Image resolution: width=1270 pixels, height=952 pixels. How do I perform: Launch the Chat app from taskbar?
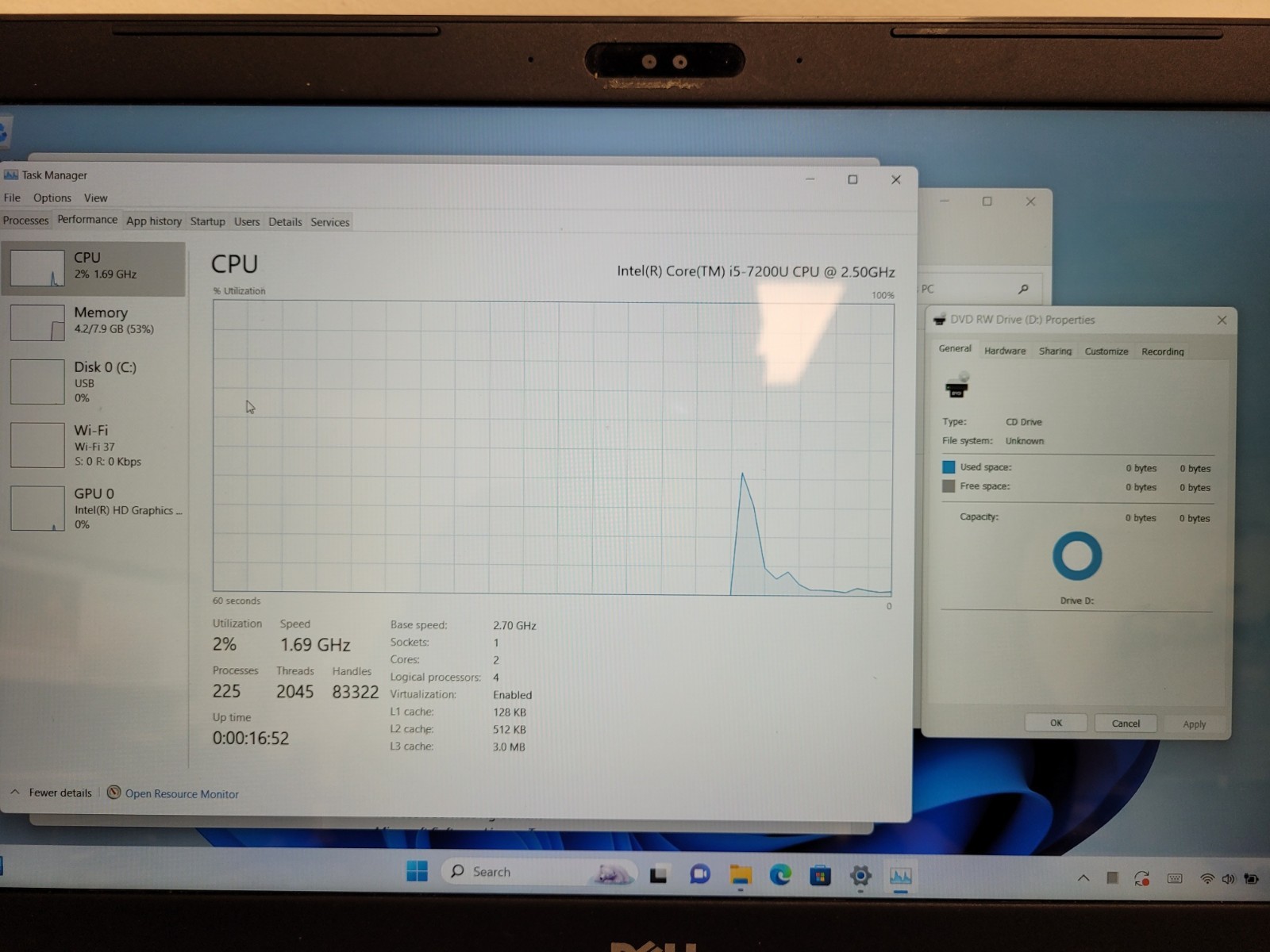tap(699, 875)
